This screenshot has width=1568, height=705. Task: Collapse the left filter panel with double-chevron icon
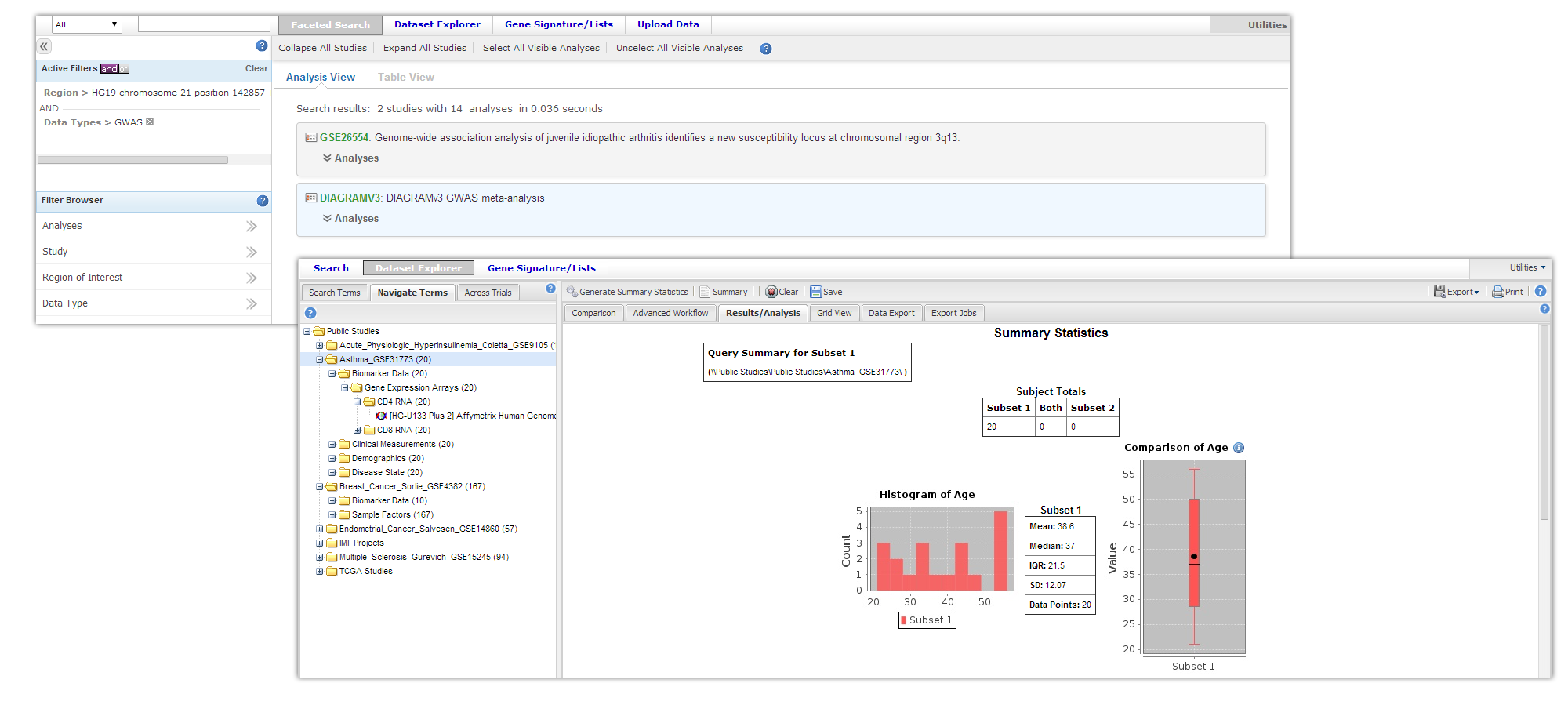pos(44,46)
